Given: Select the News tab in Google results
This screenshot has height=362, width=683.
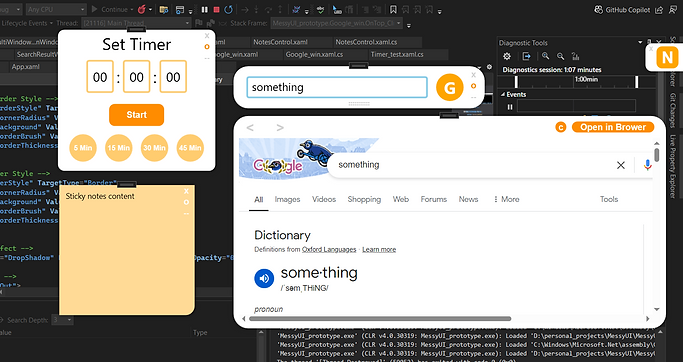Looking at the screenshot, I should point(468,199).
